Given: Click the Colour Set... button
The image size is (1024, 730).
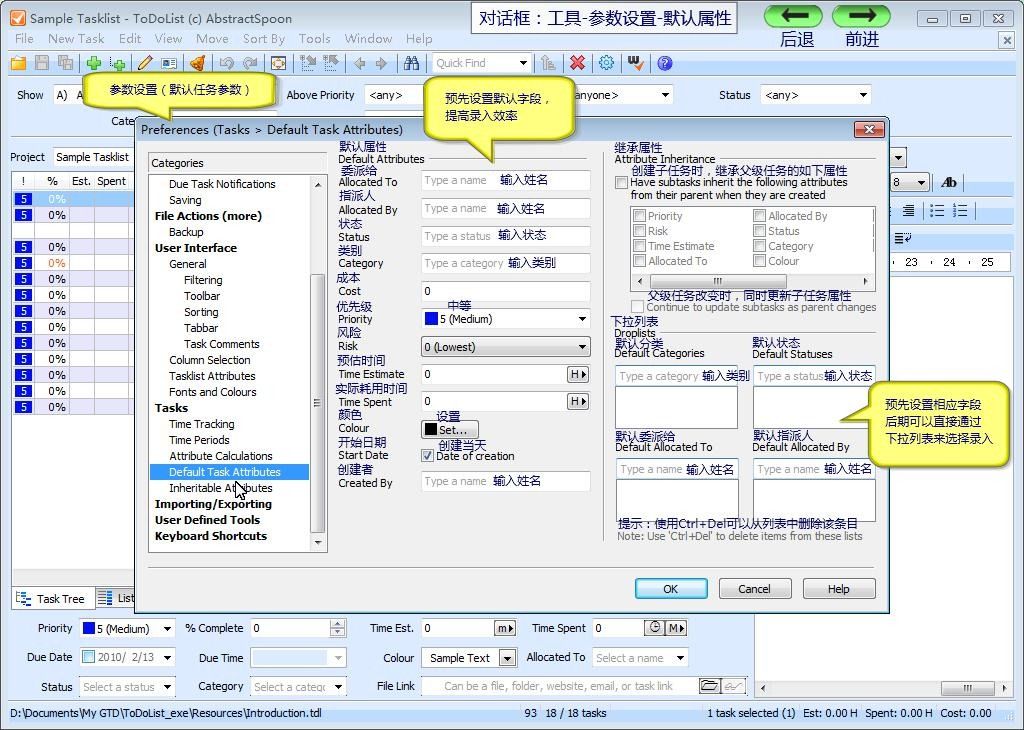Looking at the screenshot, I should [x=450, y=430].
